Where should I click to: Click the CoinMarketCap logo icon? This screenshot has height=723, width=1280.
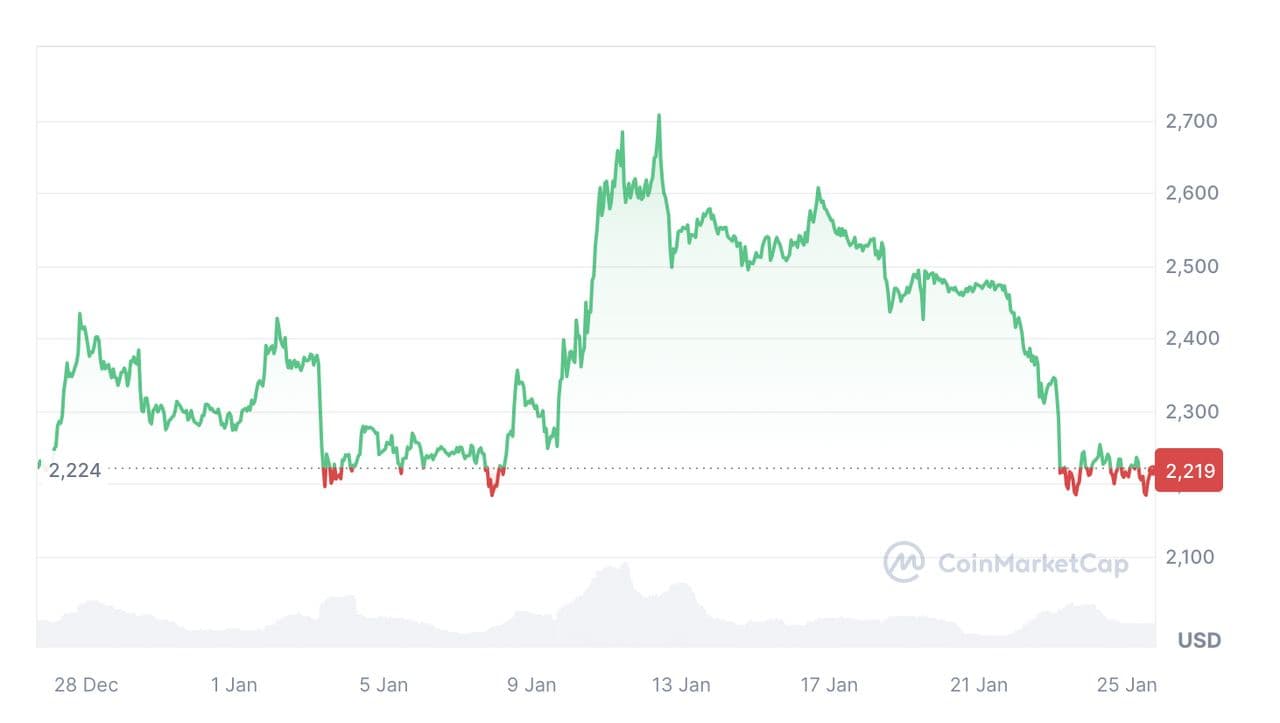click(904, 562)
